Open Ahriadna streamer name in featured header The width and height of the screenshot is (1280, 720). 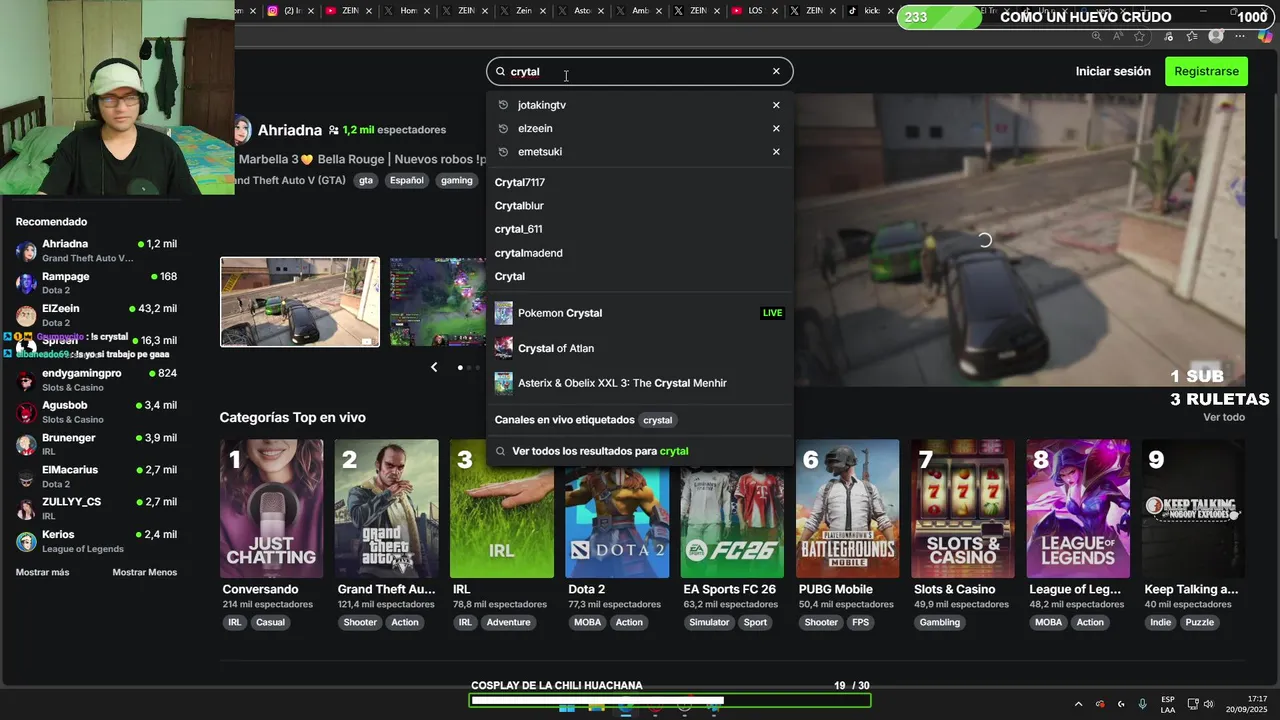point(290,130)
